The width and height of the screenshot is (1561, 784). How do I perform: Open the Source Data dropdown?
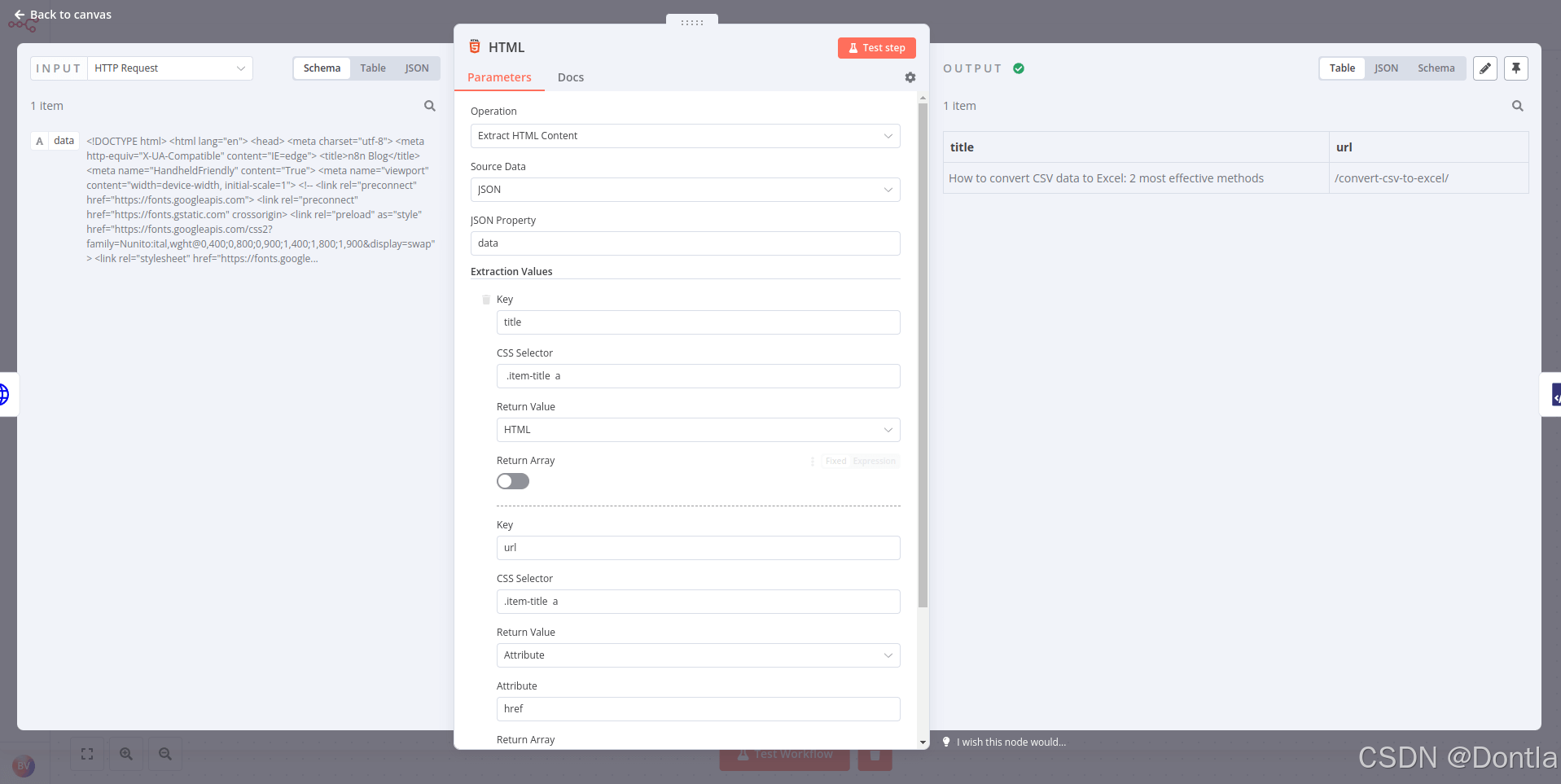[686, 190]
